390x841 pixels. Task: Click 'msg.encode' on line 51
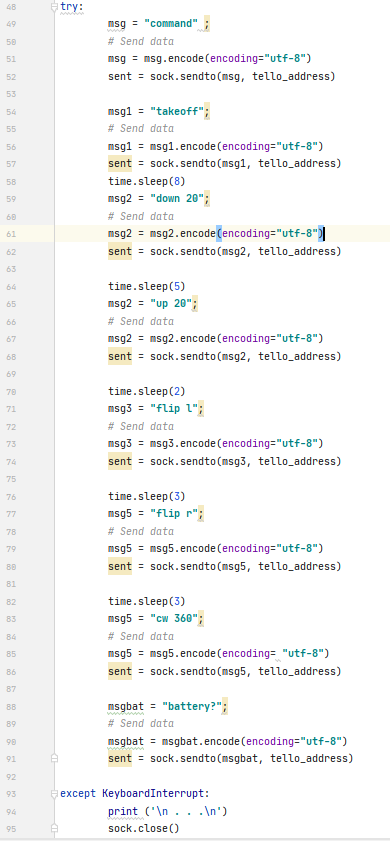pos(174,58)
